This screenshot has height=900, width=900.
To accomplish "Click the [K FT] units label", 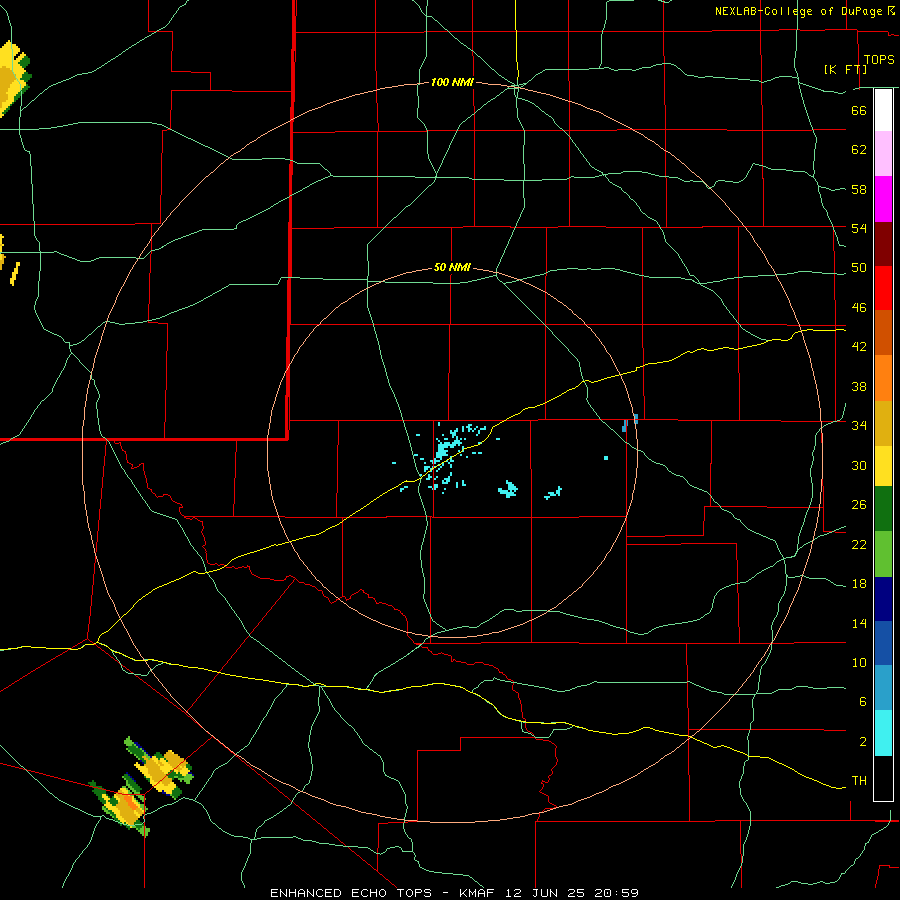I will tap(845, 69).
